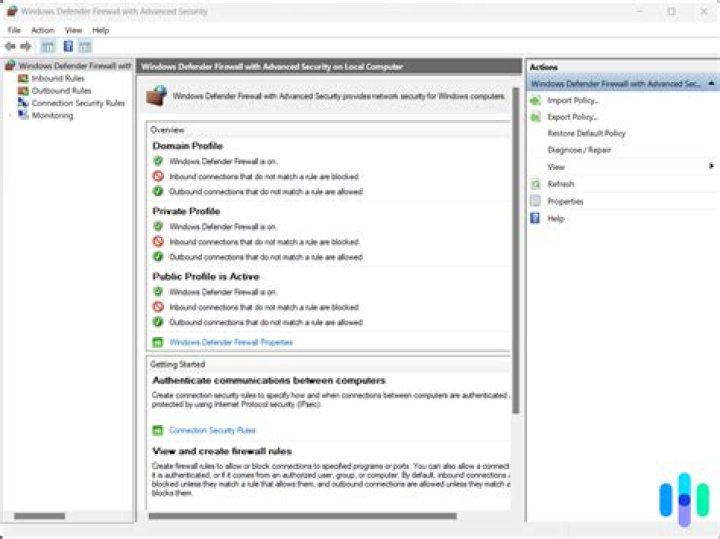Click the firewall root node icon in tree
This screenshot has height=539, width=720.
tap(11, 66)
